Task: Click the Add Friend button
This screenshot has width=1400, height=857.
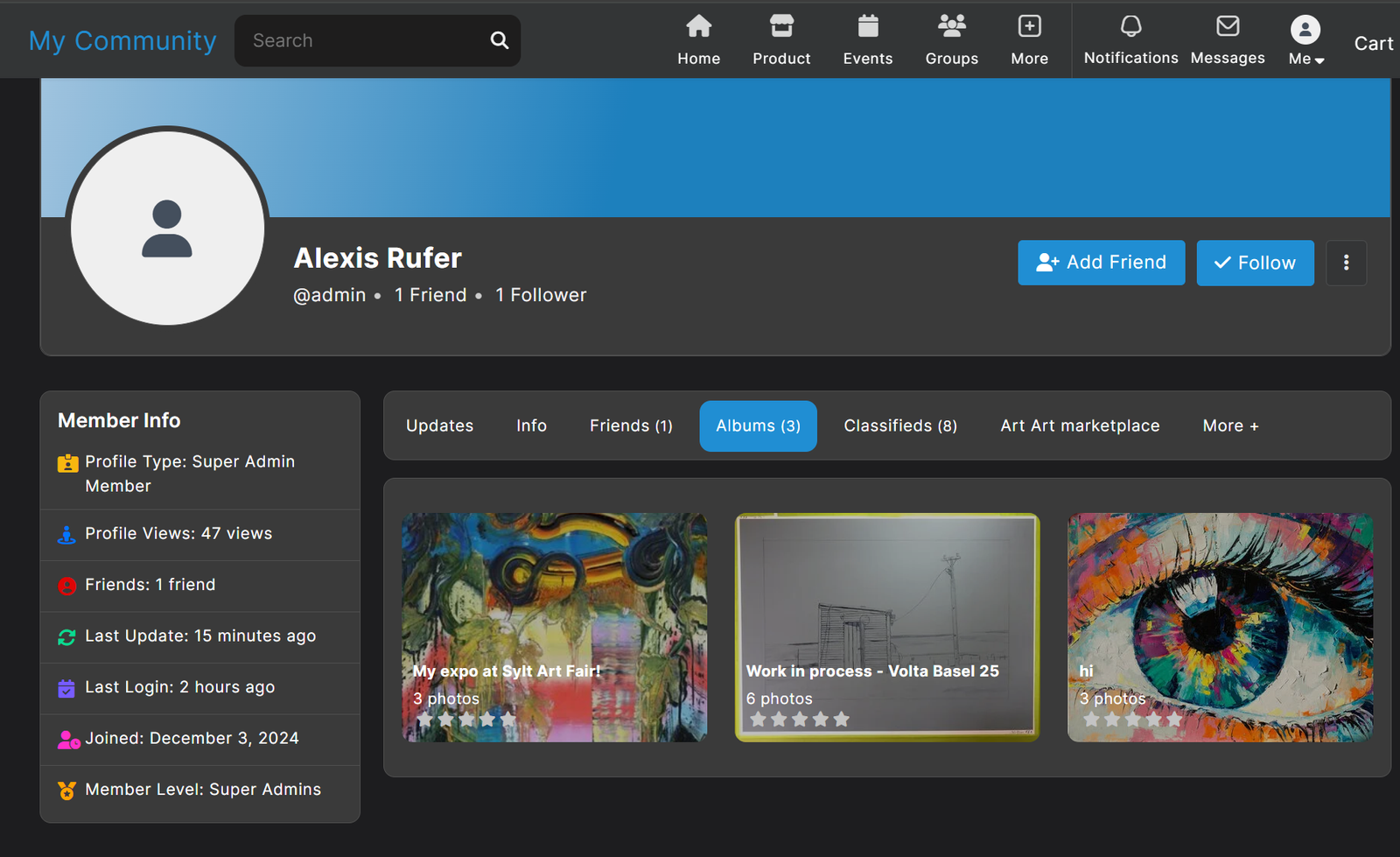Action: [1101, 263]
